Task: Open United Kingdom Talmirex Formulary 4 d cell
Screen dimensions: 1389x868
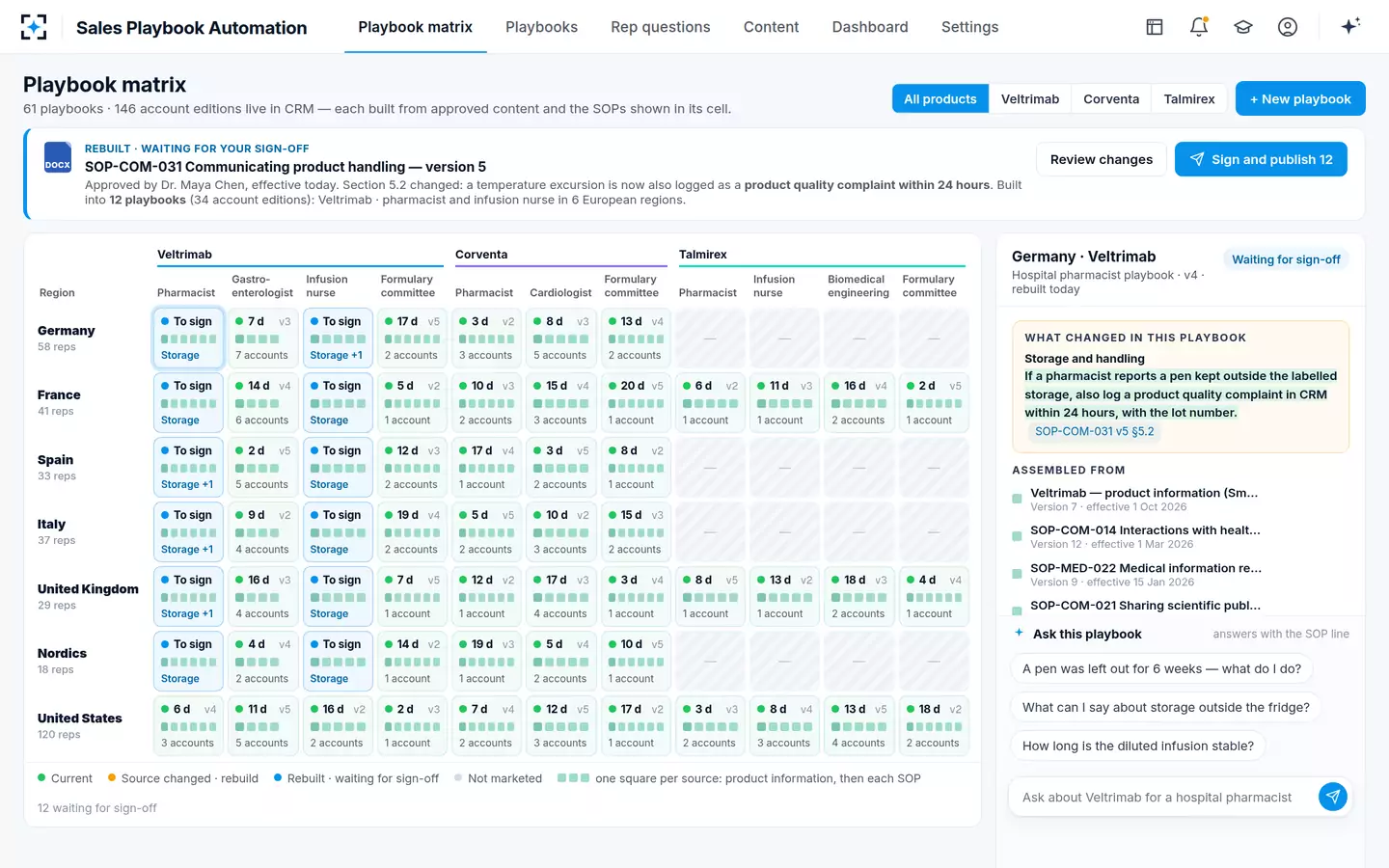Action: click(934, 596)
